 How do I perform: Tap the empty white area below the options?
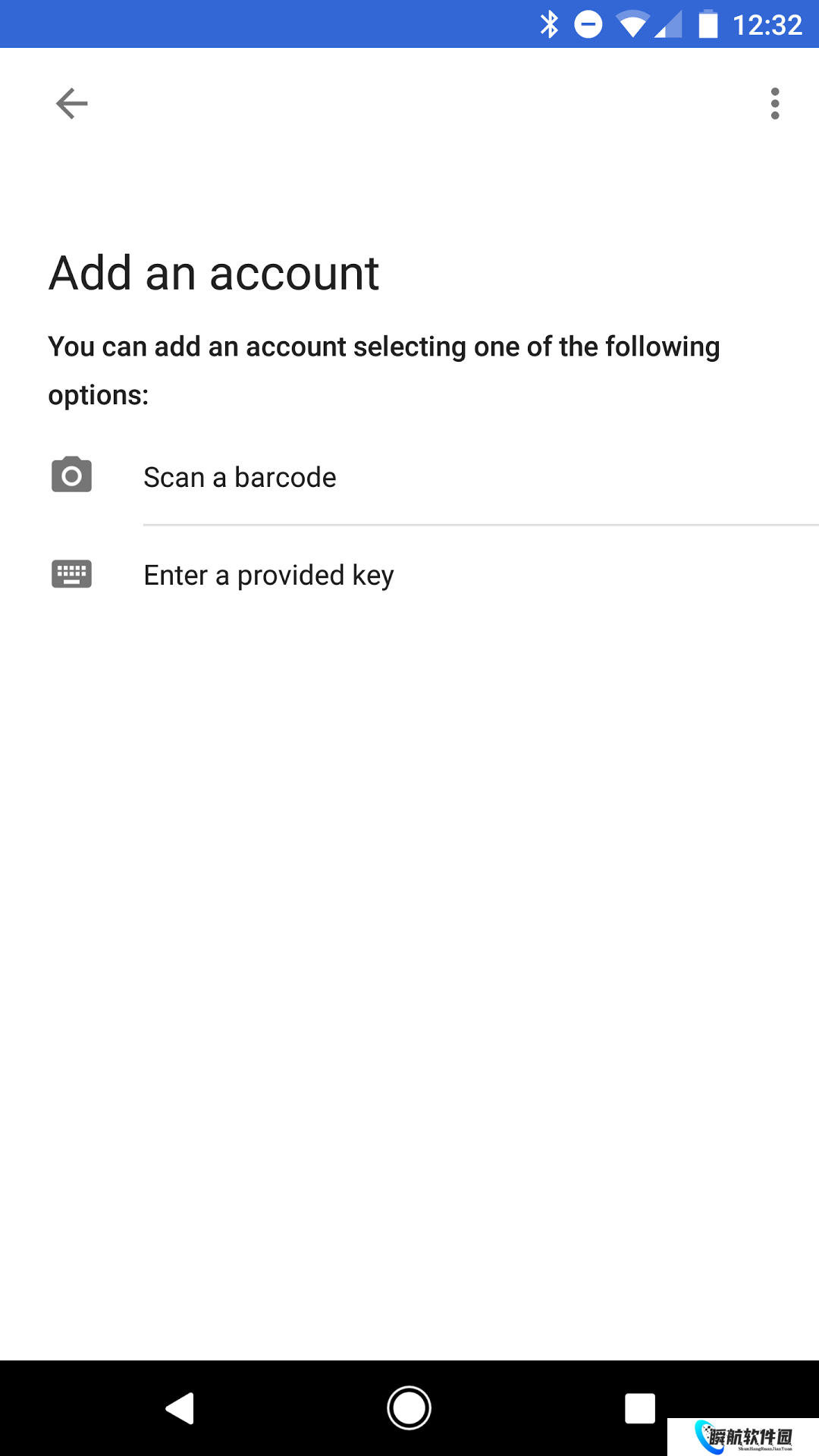point(409,948)
